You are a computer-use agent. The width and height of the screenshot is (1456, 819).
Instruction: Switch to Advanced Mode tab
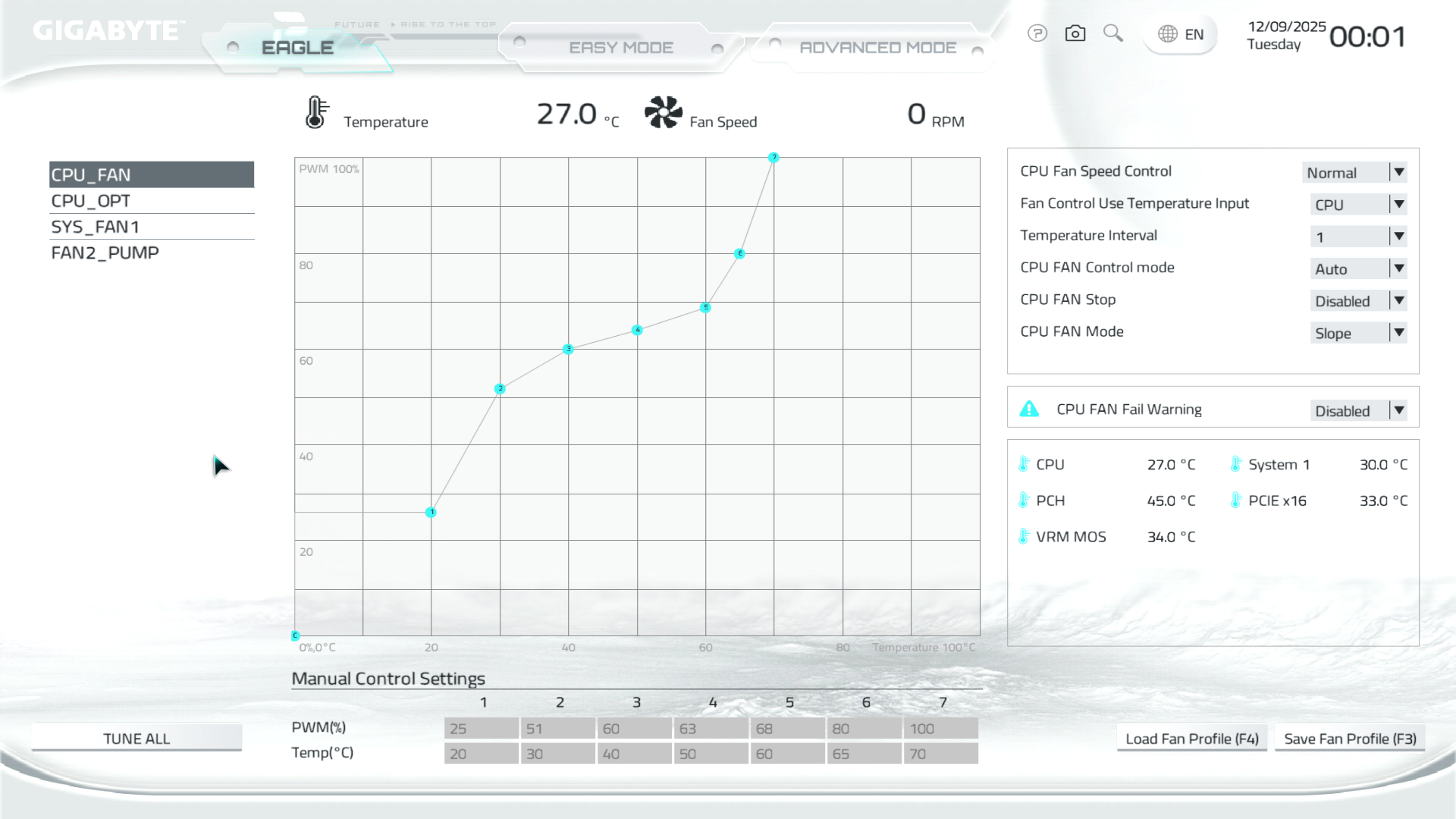pos(877,48)
